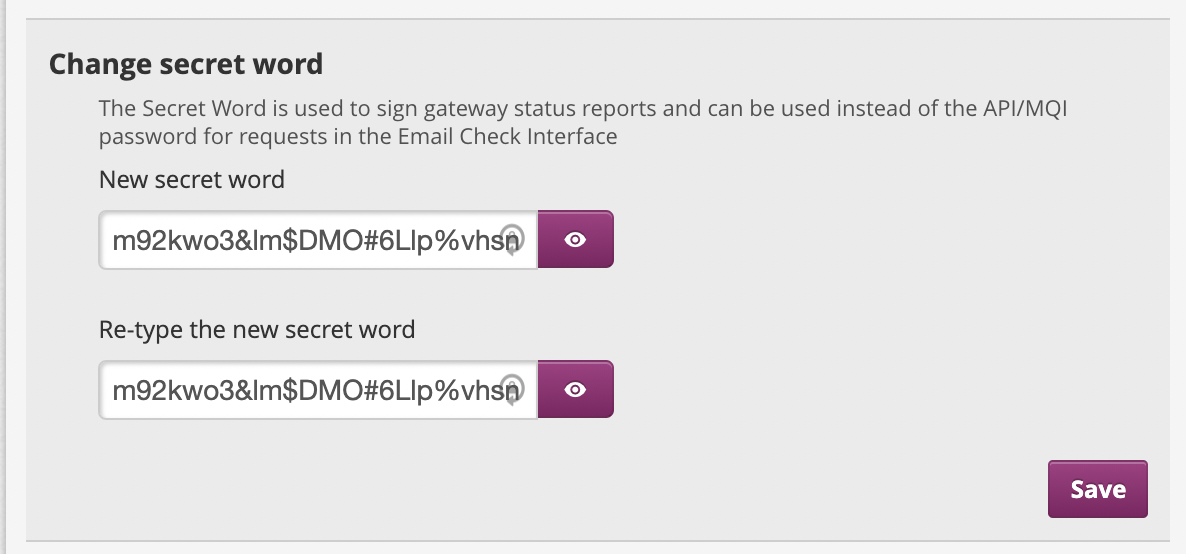Click the password manager icon in Re-type field
Screen dimensions: 1186x554
click(512, 389)
